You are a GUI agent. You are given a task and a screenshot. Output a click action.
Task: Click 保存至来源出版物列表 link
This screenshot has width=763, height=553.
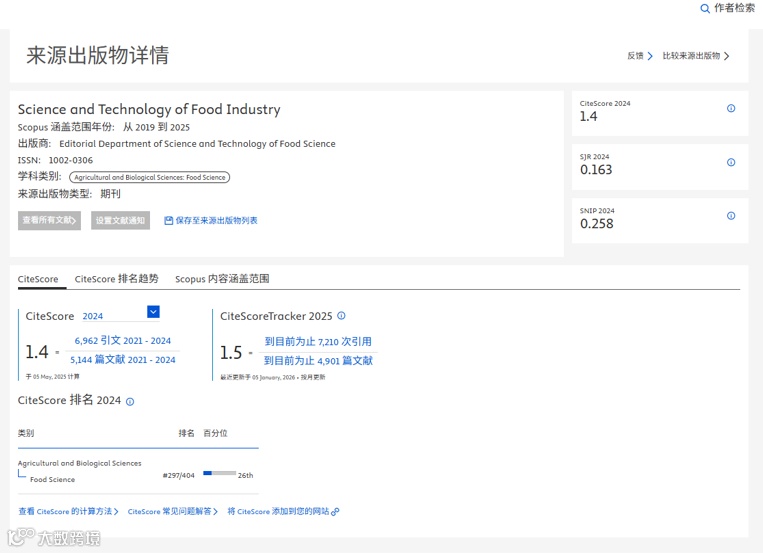click(216, 221)
